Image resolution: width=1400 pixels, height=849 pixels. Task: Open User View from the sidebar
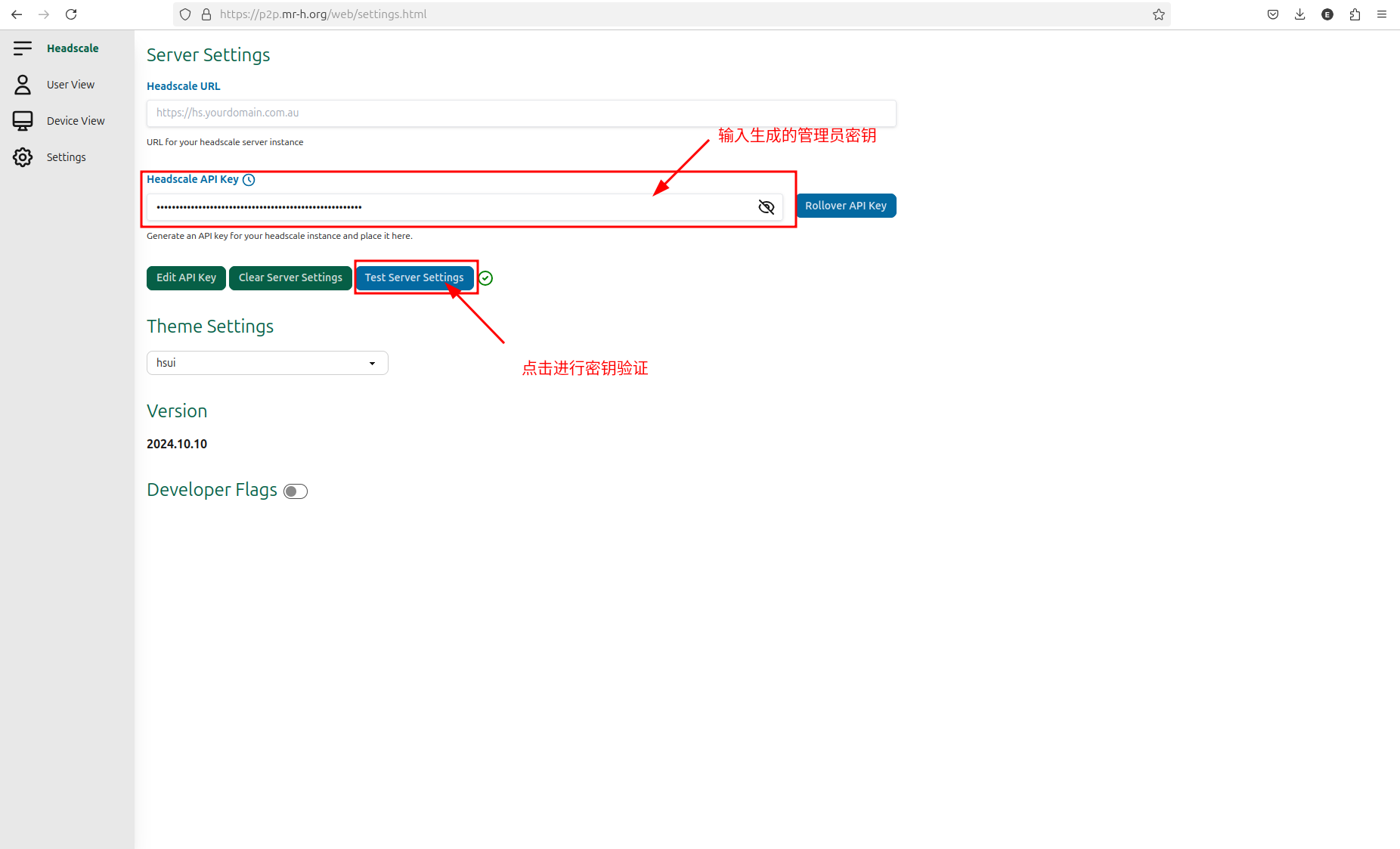[70, 84]
